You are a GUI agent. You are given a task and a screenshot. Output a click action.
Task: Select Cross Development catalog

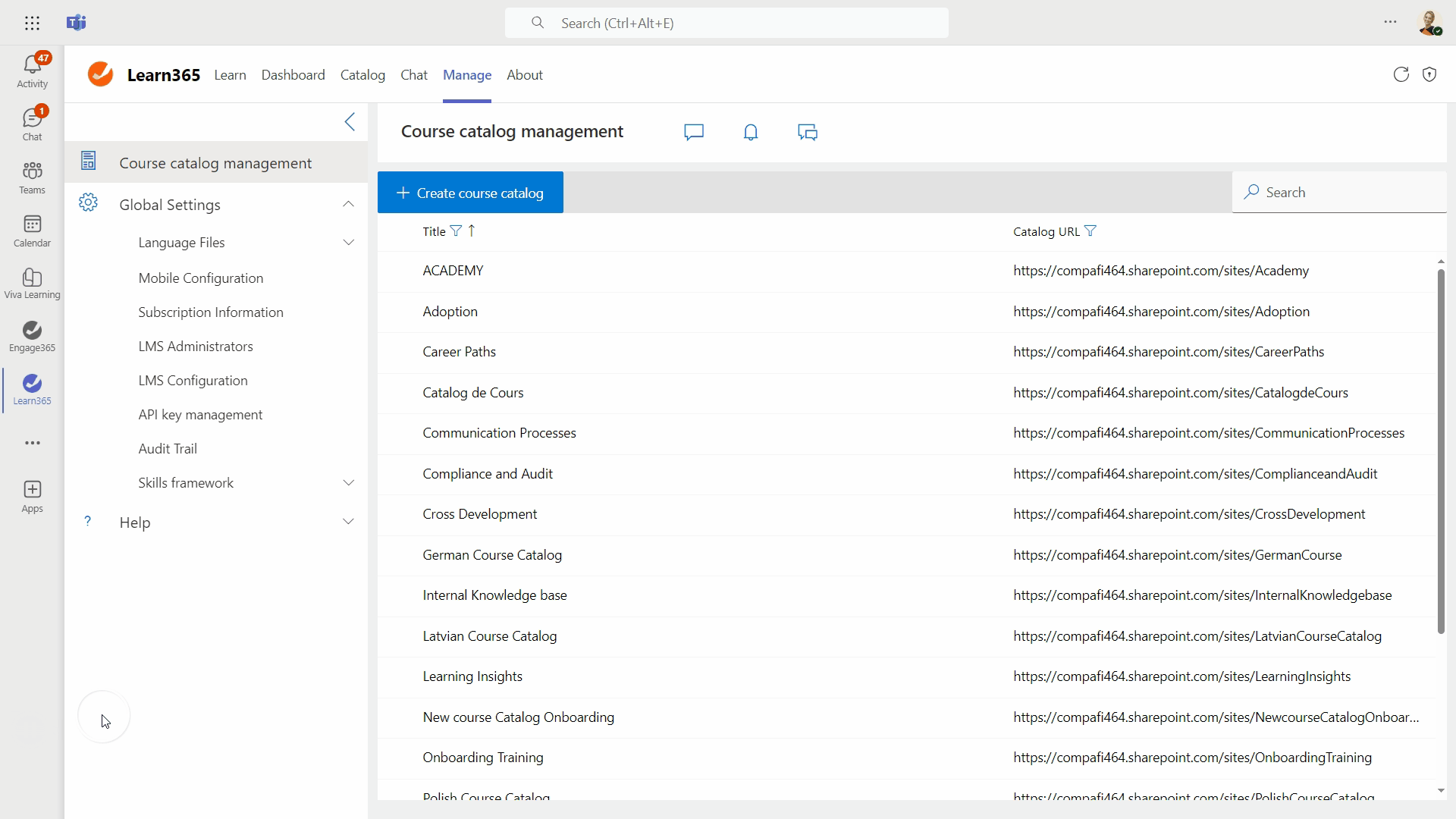(x=906, y=514)
